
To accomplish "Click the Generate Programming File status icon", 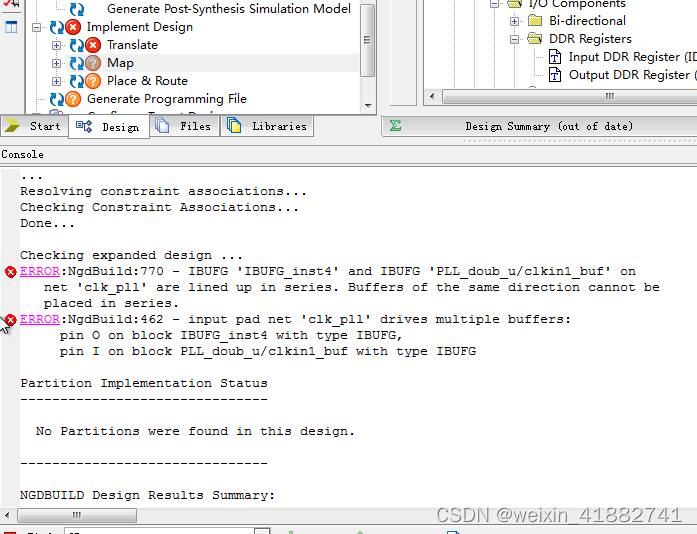I will (73, 99).
